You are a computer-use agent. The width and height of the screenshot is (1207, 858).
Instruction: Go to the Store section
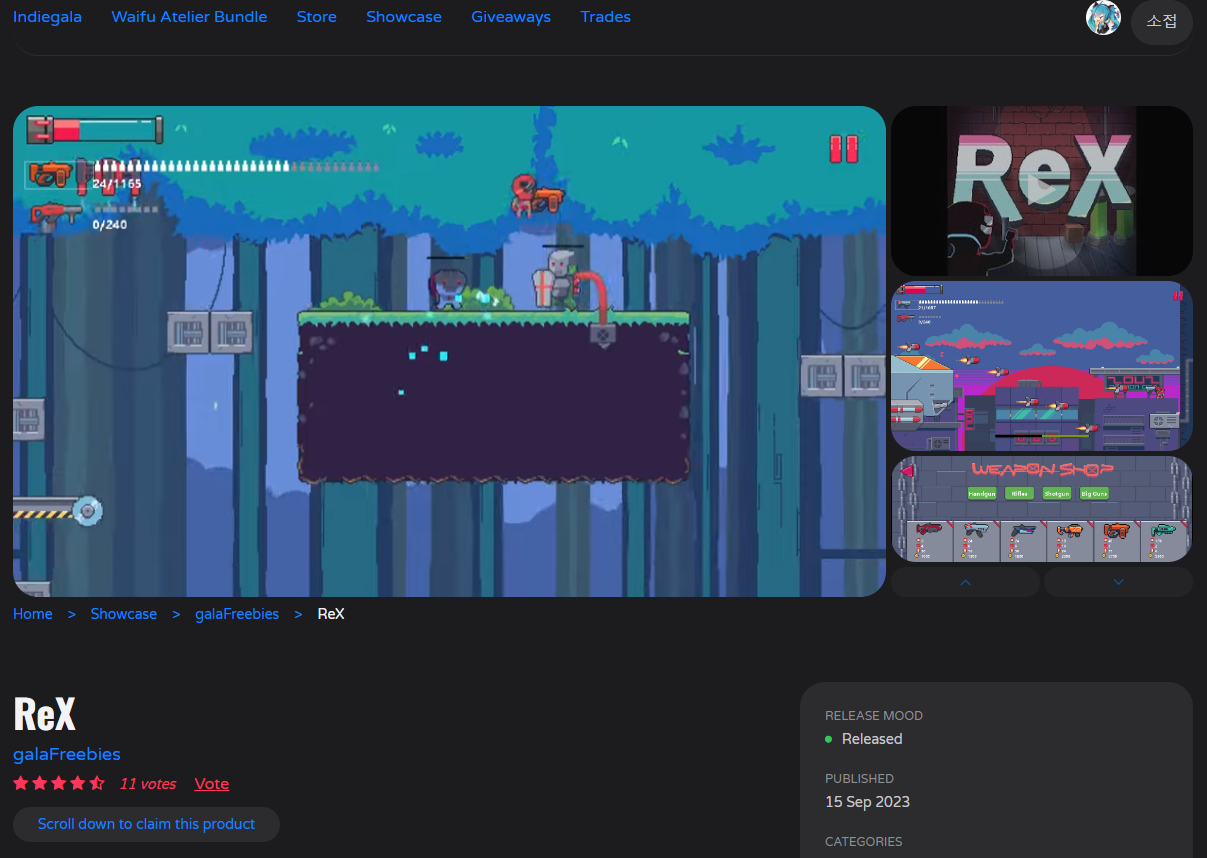point(316,17)
